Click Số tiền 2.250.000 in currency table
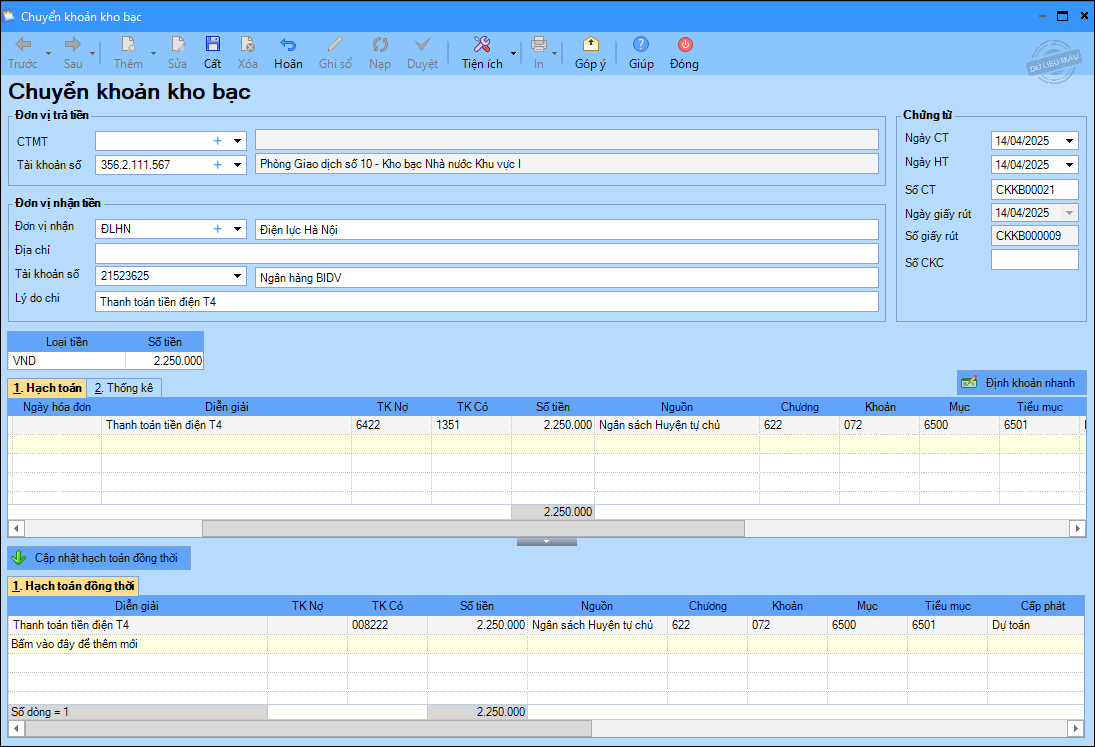The width and height of the screenshot is (1095, 747). (x=165, y=361)
